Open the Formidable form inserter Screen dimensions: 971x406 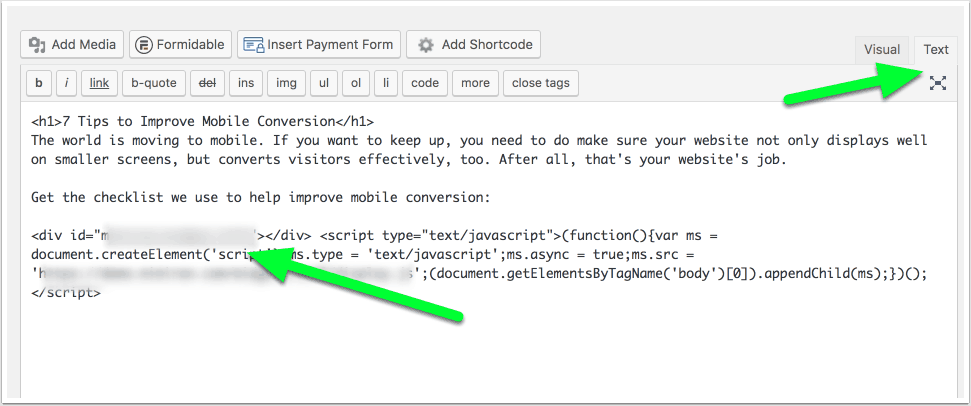pyautogui.click(x=180, y=45)
